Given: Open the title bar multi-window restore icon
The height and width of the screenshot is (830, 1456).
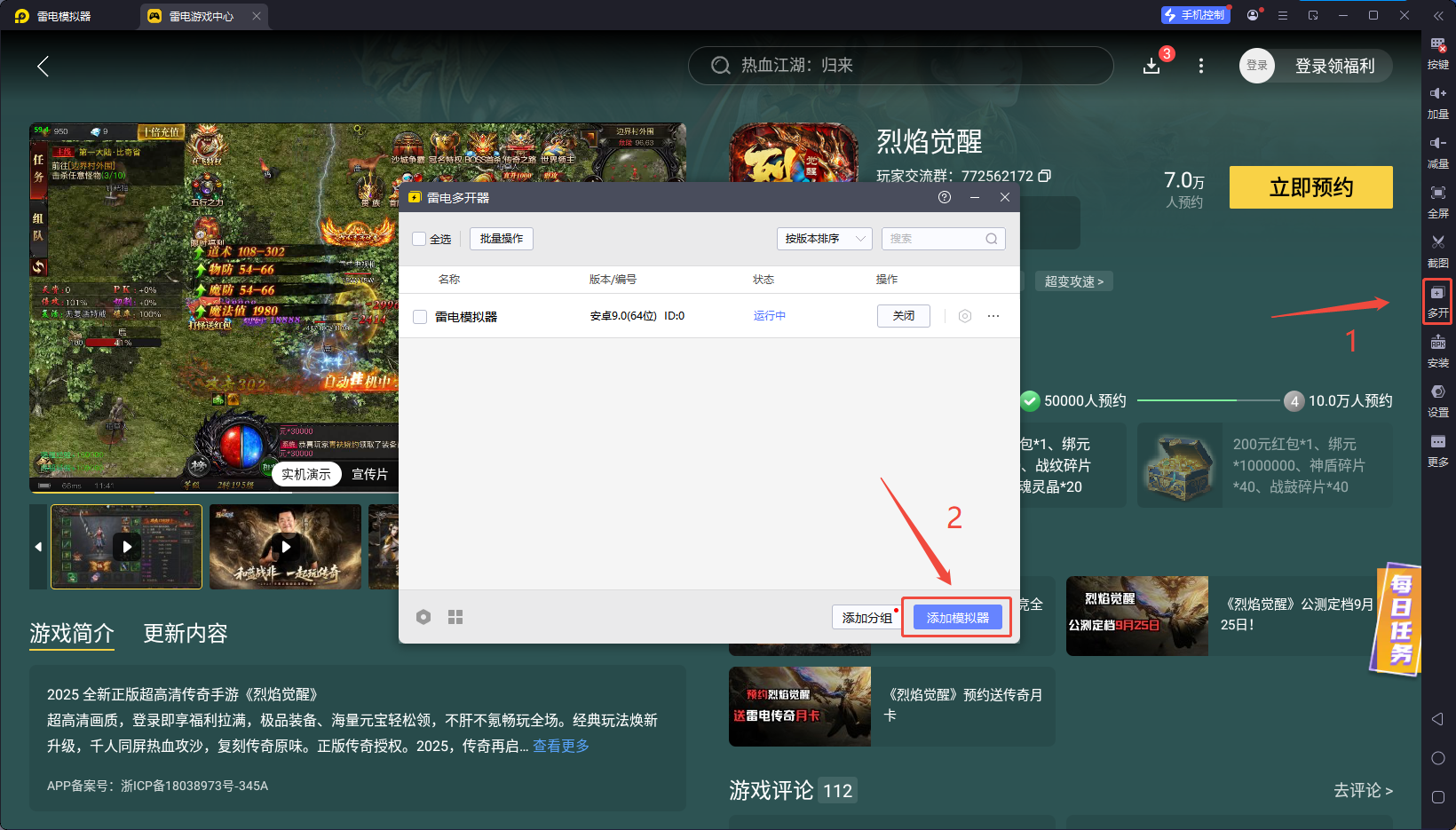Looking at the screenshot, I should coord(1313,15).
